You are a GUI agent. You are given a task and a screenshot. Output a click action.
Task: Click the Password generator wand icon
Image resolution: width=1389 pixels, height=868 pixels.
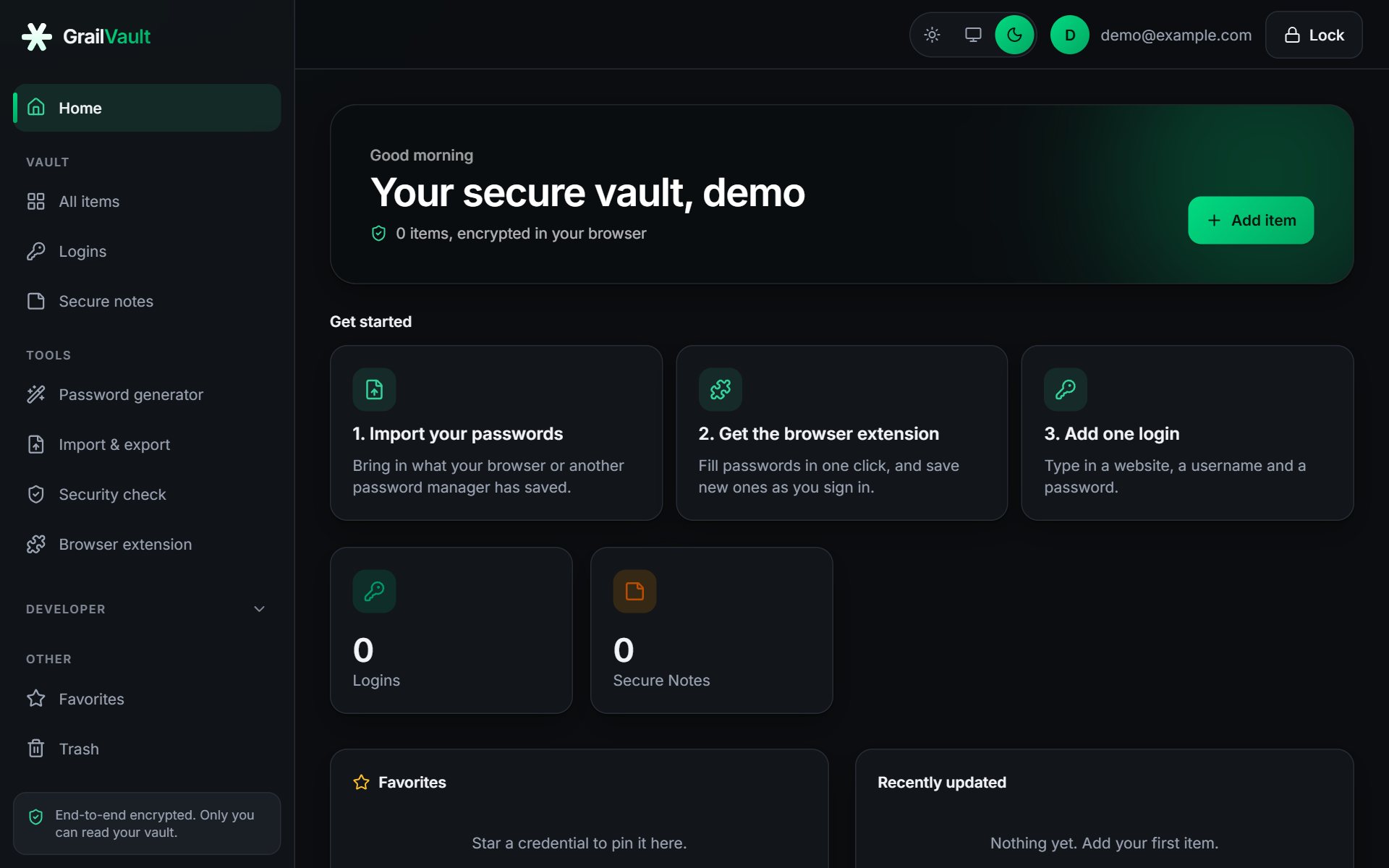coord(36,394)
